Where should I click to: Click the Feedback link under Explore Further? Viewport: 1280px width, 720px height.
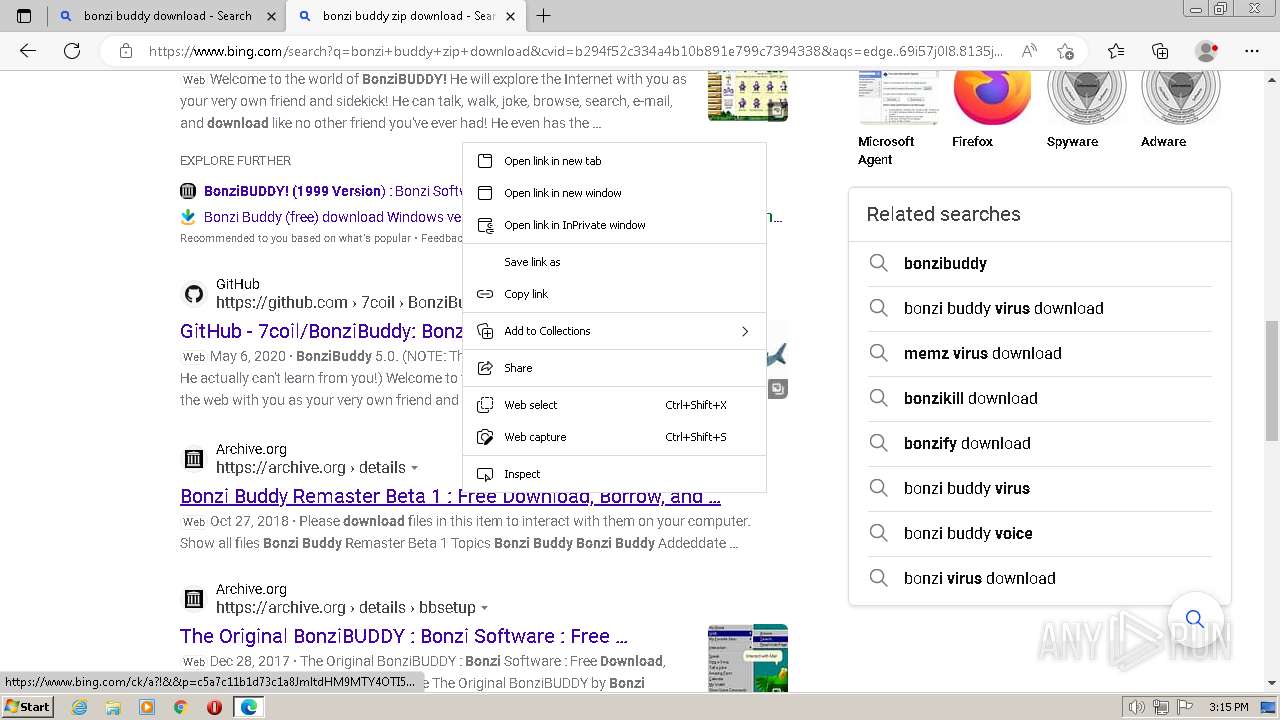coord(442,239)
